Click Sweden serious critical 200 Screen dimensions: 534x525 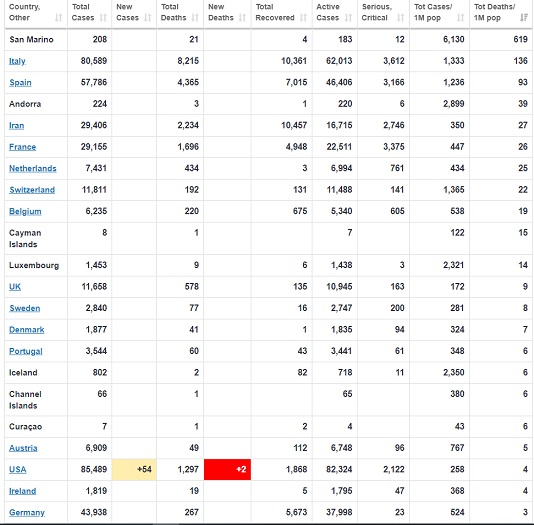coord(397,308)
